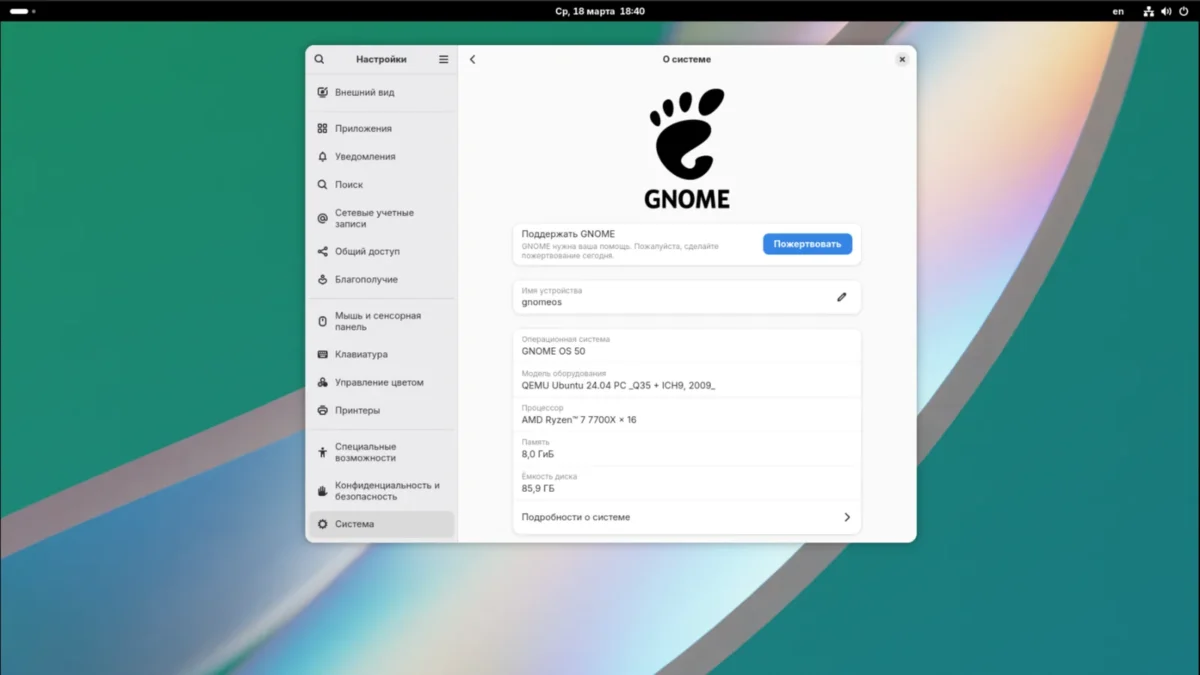Click the Пожертвовать donate button
Viewport: 1200px width, 675px height.
807,244
